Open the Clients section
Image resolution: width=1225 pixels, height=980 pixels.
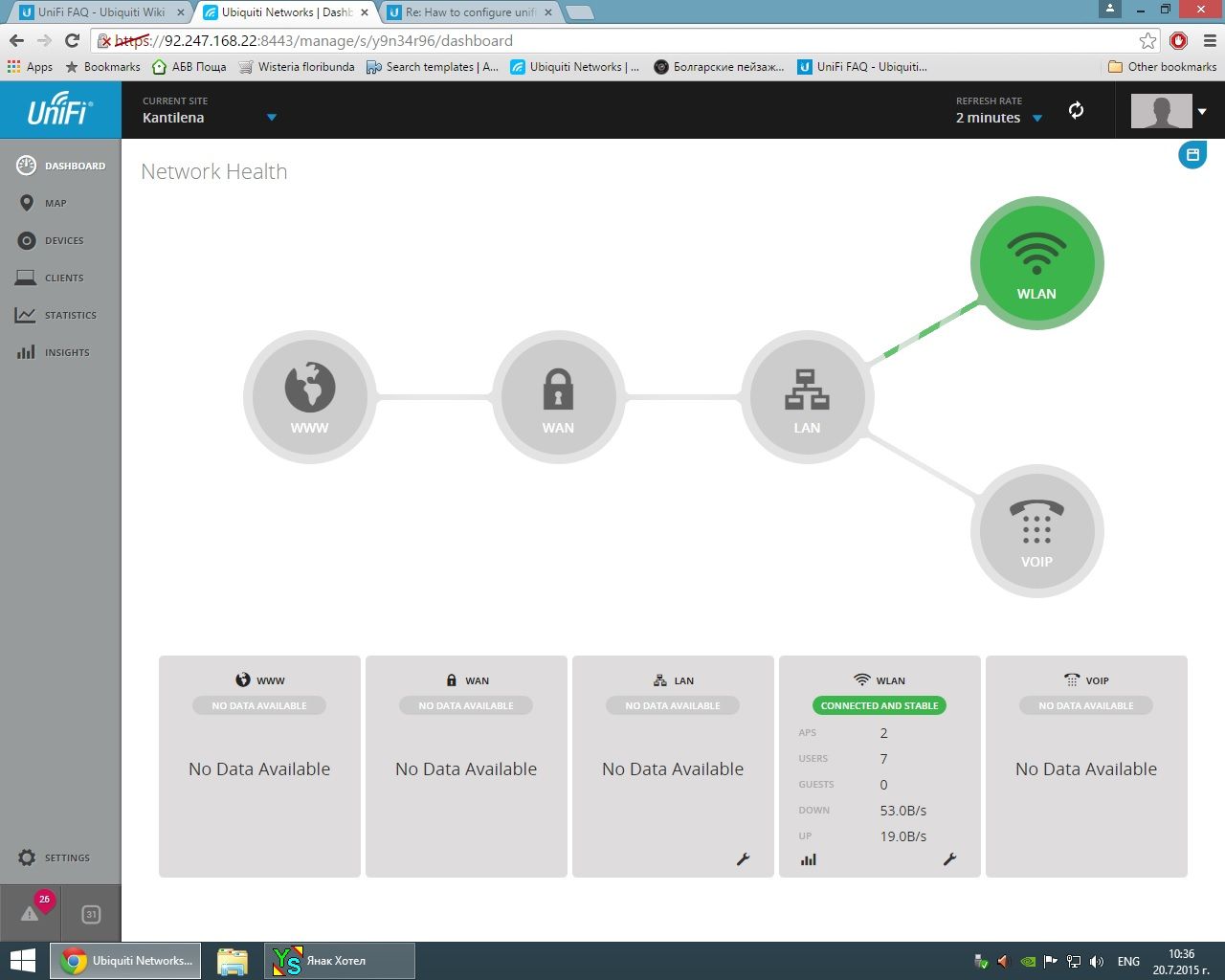(51, 278)
